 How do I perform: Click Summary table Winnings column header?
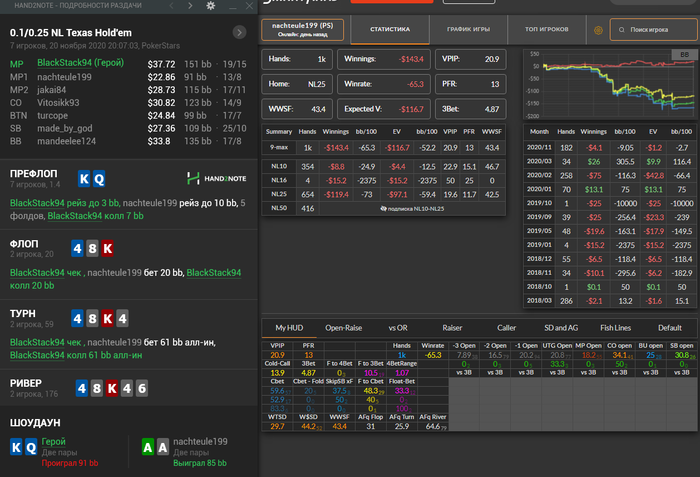point(335,132)
